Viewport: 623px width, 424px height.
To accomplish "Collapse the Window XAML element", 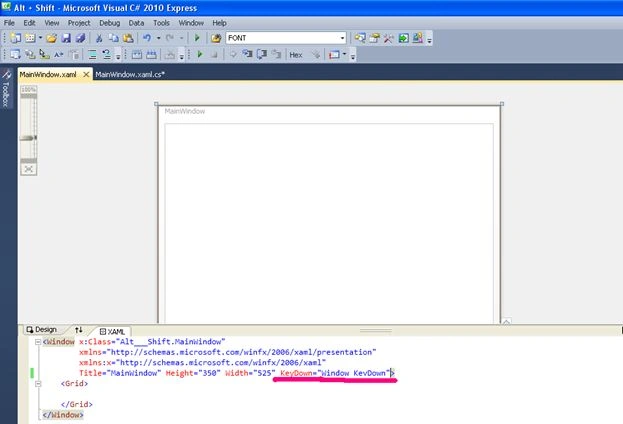I will point(38,342).
